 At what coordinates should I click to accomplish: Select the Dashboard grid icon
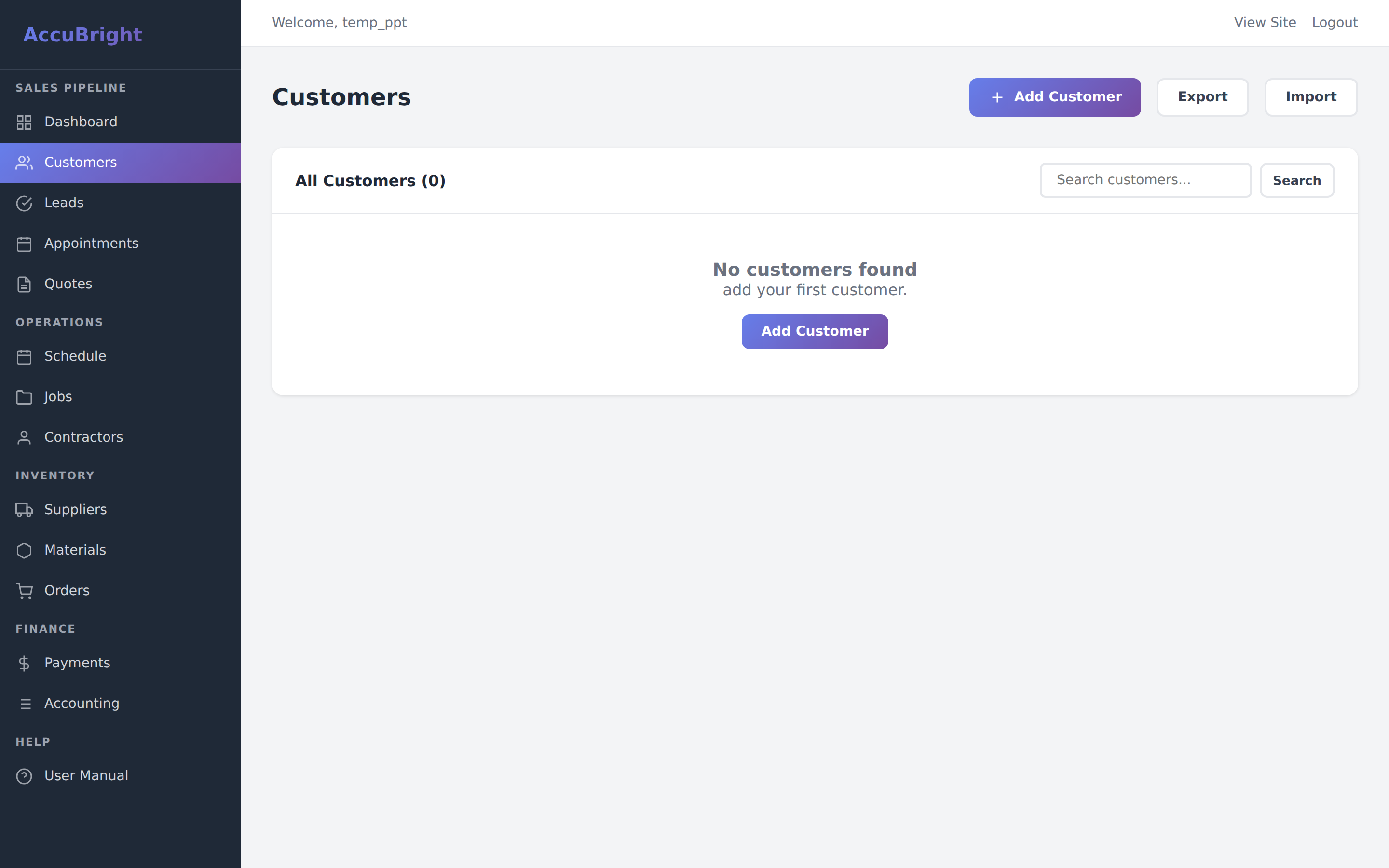coord(24,122)
